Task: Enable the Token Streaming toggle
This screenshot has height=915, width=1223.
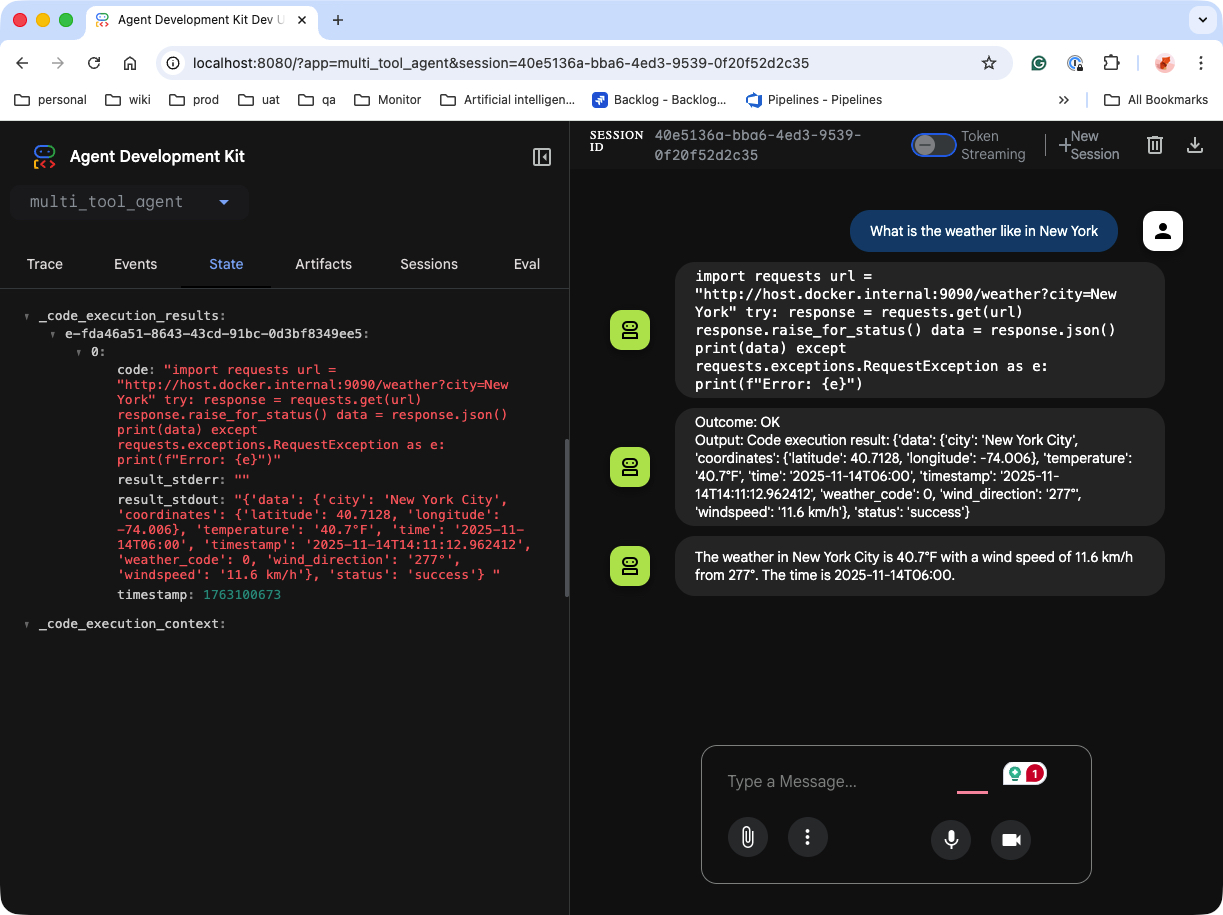Action: 933,145
